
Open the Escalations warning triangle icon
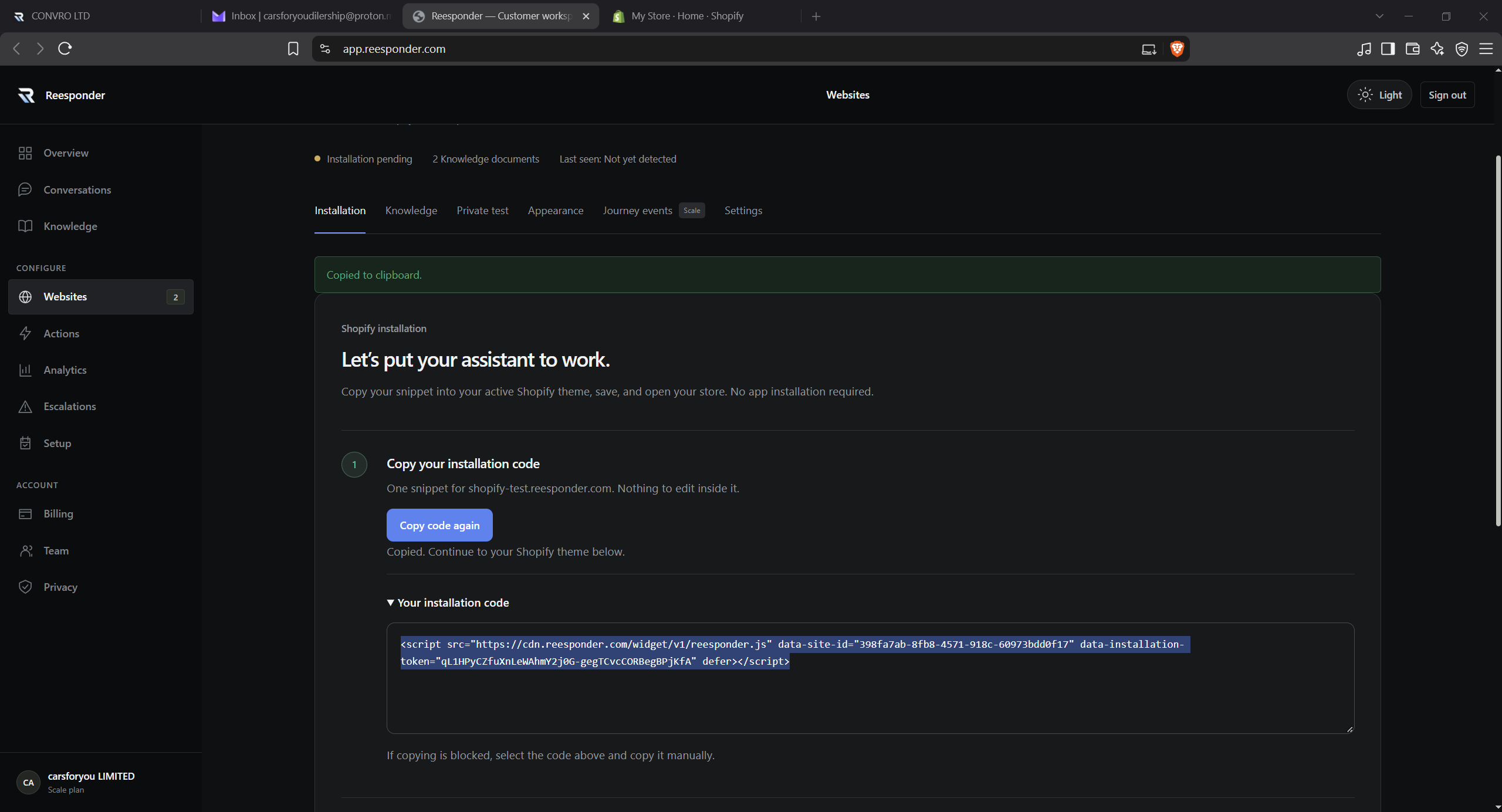(x=25, y=407)
